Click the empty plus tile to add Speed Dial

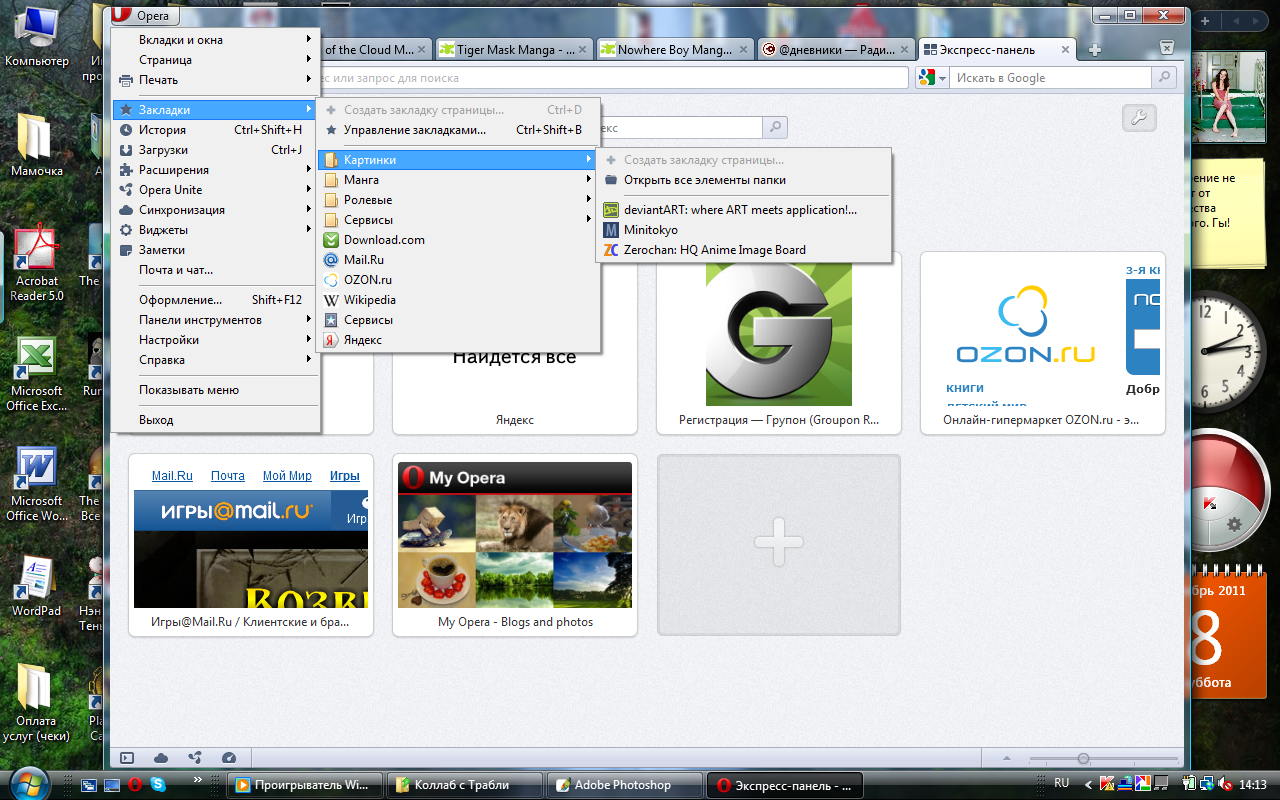coord(779,545)
